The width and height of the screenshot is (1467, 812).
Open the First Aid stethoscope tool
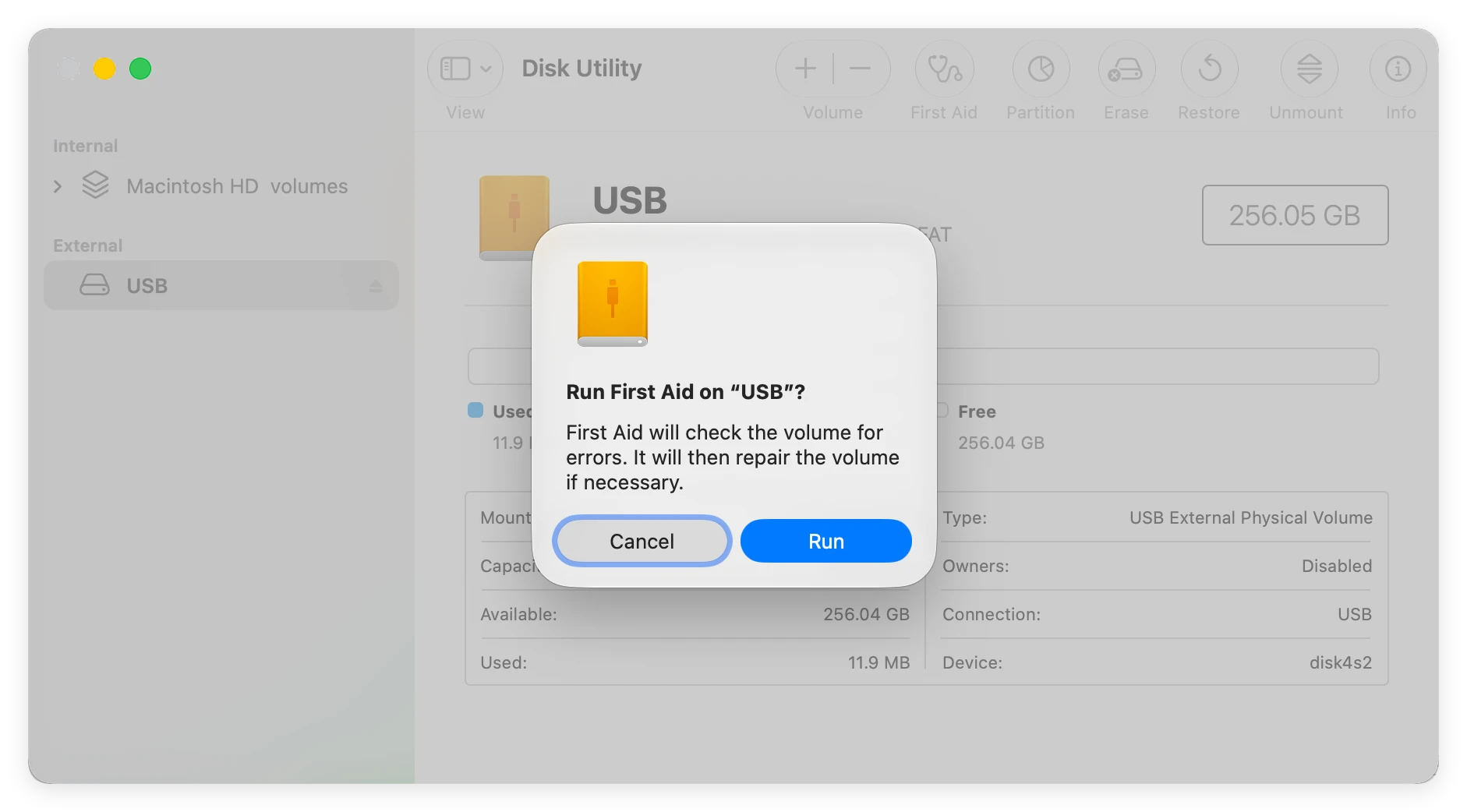click(x=944, y=69)
